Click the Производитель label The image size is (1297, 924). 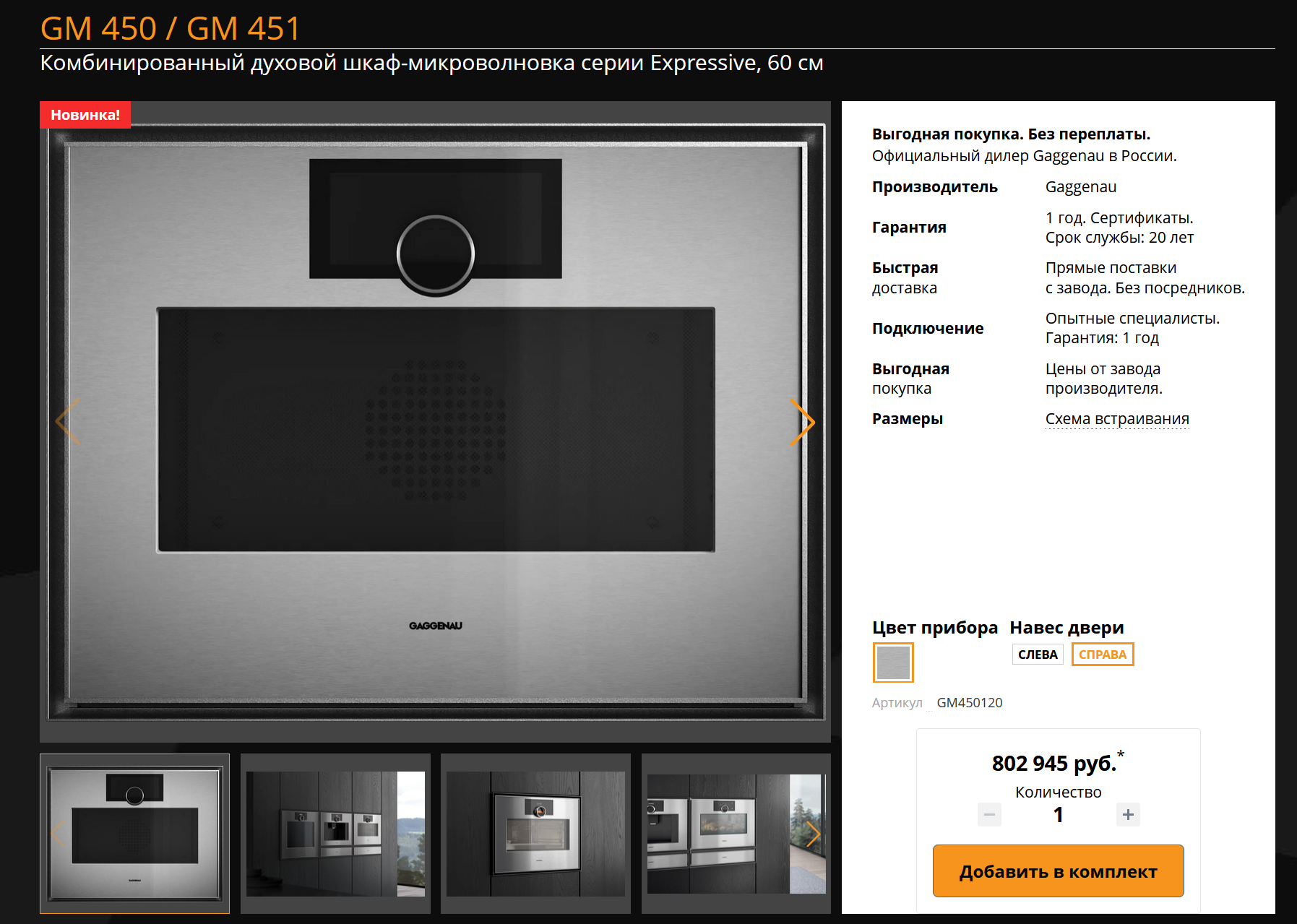coord(935,187)
